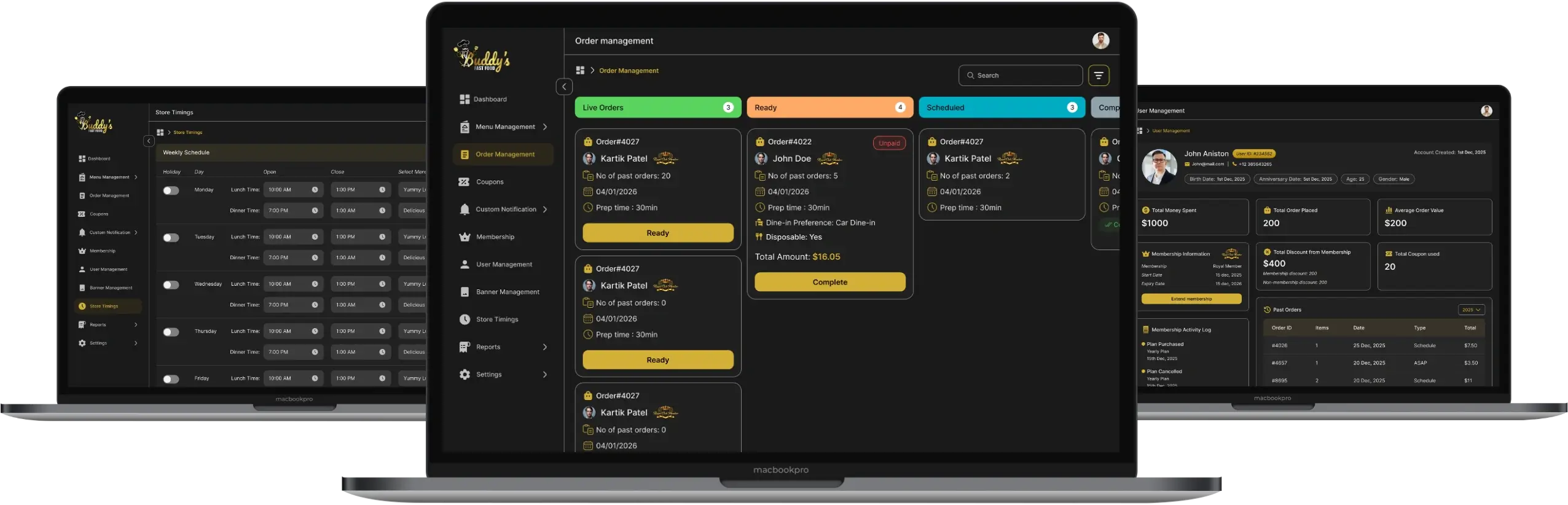Expand Reports chevron in Store Timings window
Screen dimensions: 1568x505
coord(136,325)
